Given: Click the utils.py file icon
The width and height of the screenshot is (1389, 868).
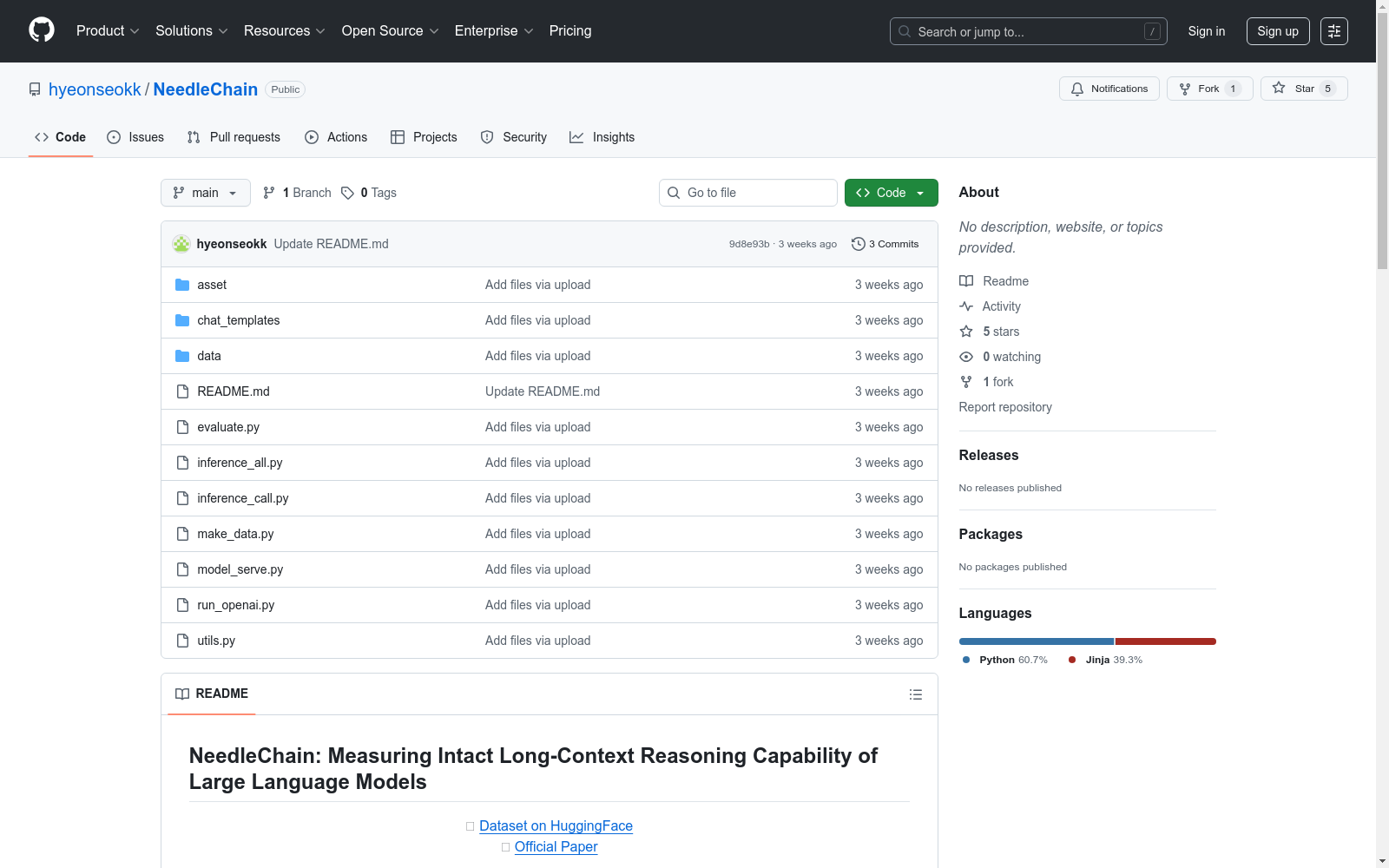Looking at the screenshot, I should click(182, 641).
